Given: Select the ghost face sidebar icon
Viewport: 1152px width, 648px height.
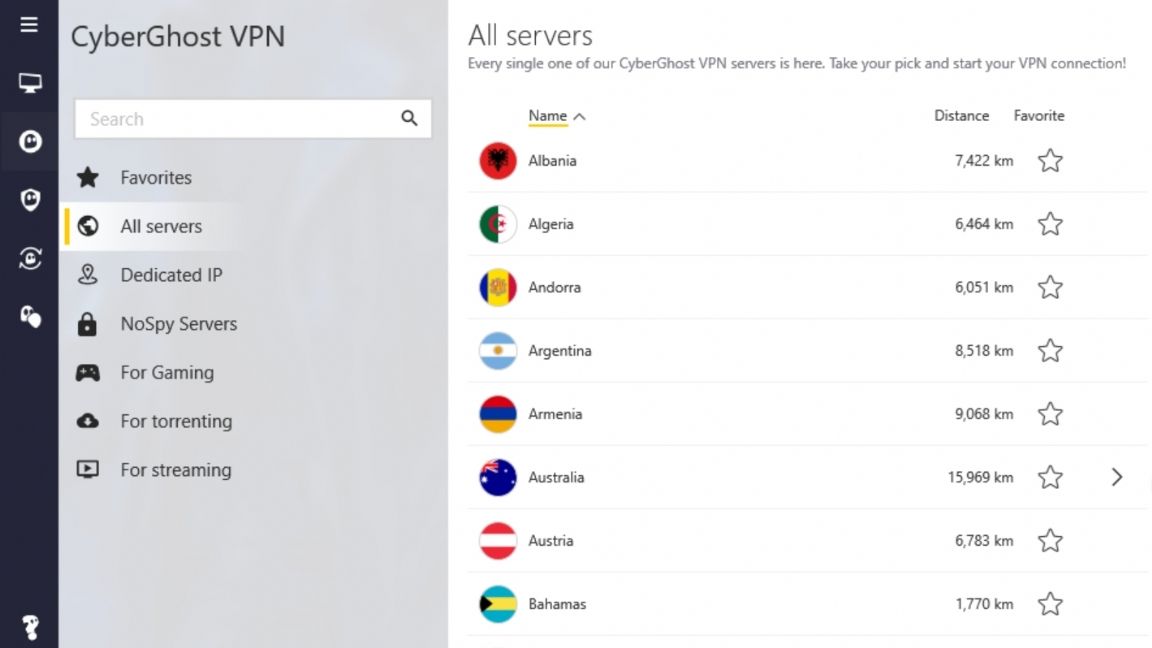Looking at the screenshot, I should (29, 141).
